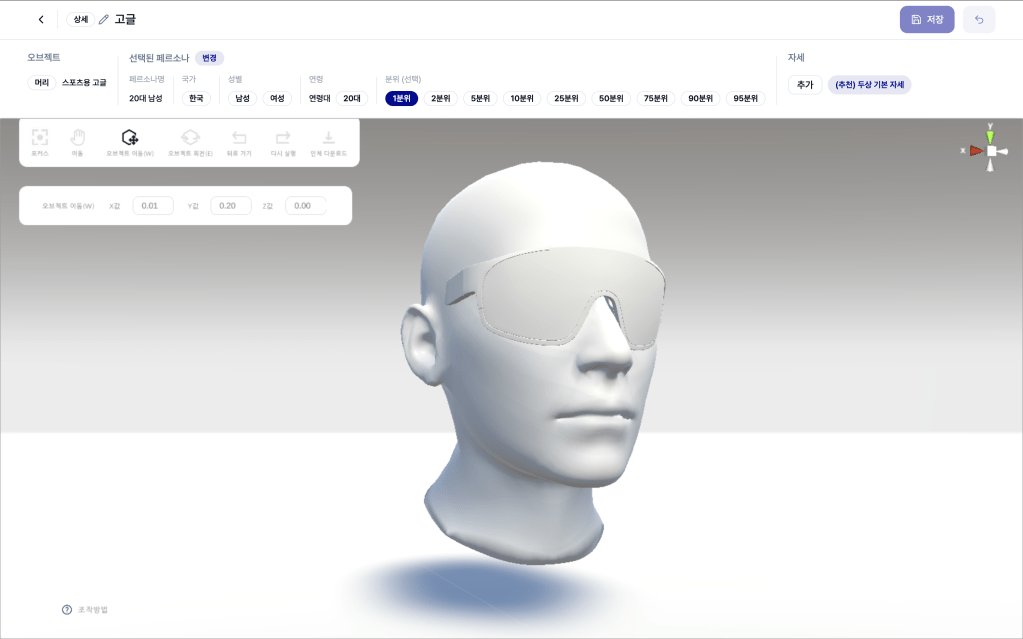1023x639 pixels.
Task: Select the 스포츠용 고글 object tab
Action: click(84, 82)
